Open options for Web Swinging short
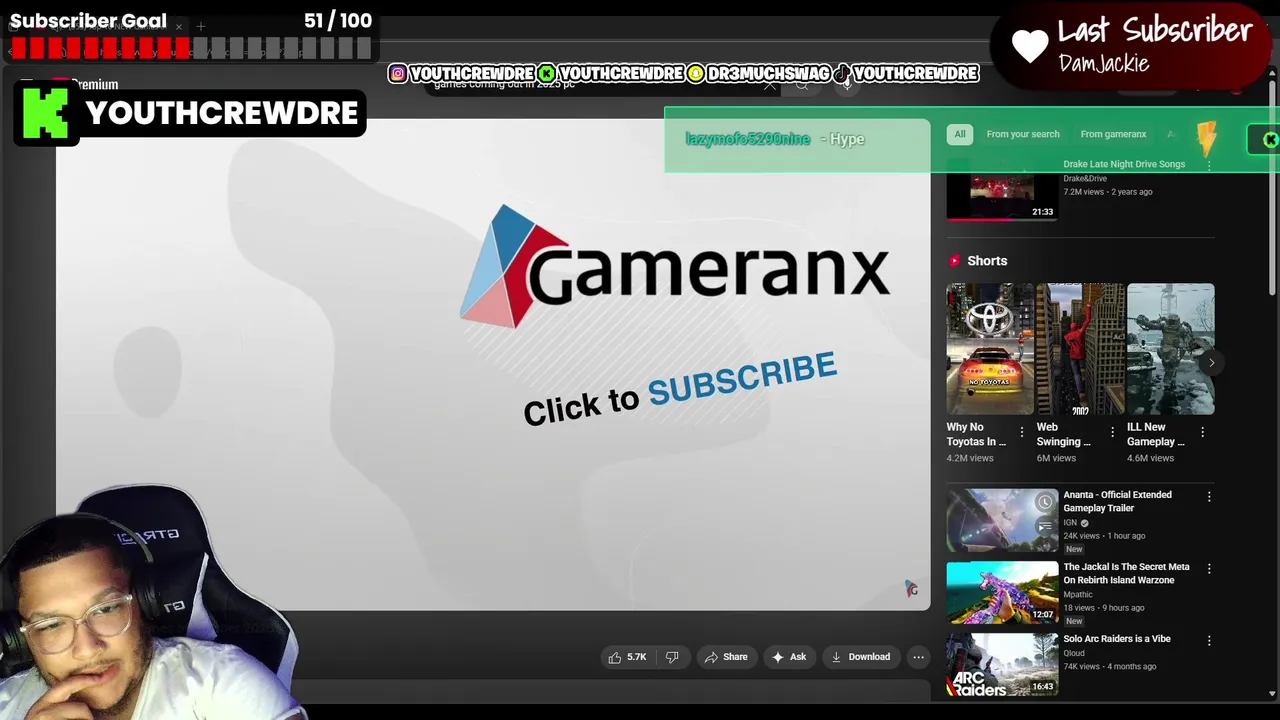The image size is (1280, 720). 1112,432
